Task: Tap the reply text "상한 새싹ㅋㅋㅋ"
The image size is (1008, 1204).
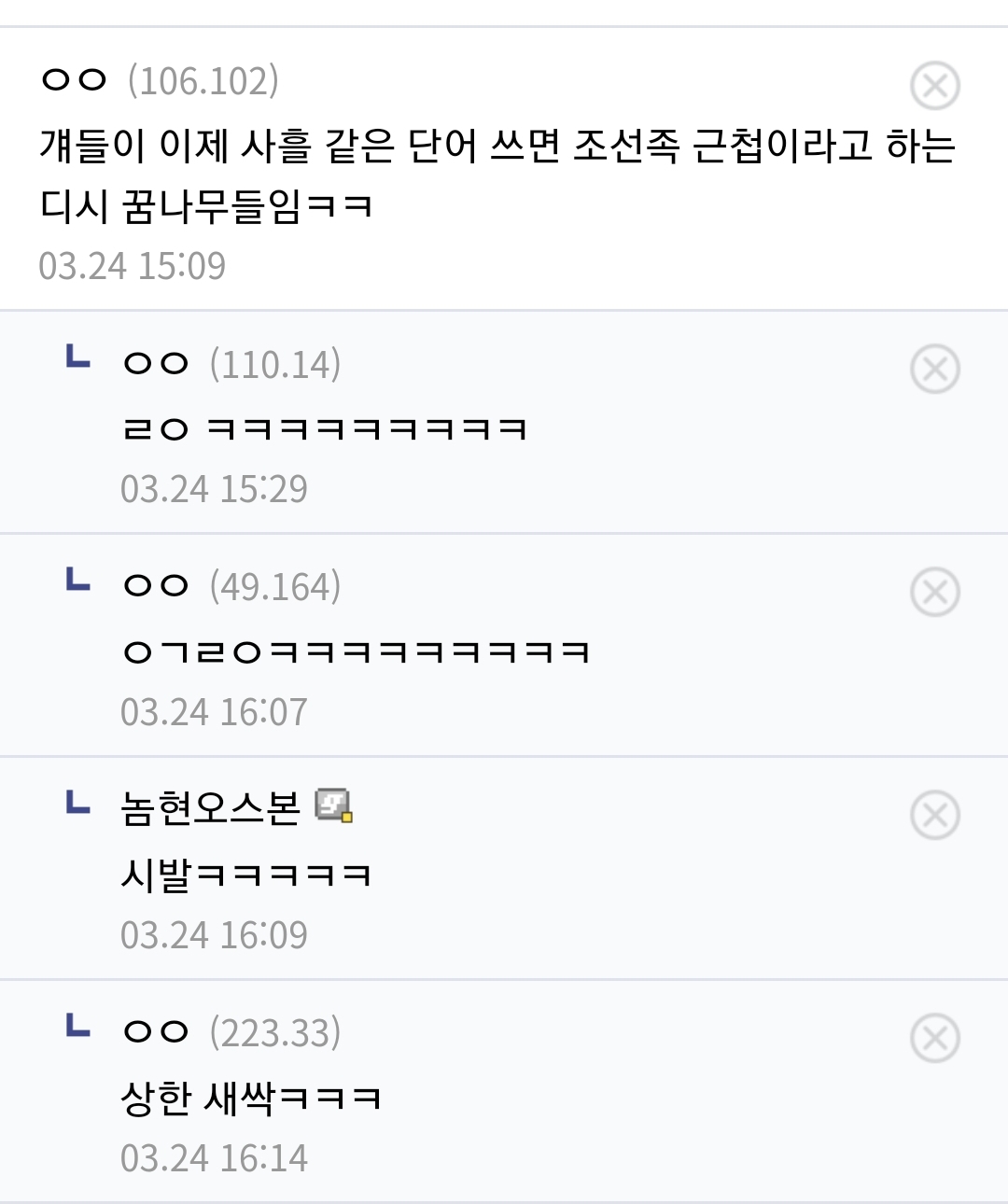Action: click(250, 1099)
